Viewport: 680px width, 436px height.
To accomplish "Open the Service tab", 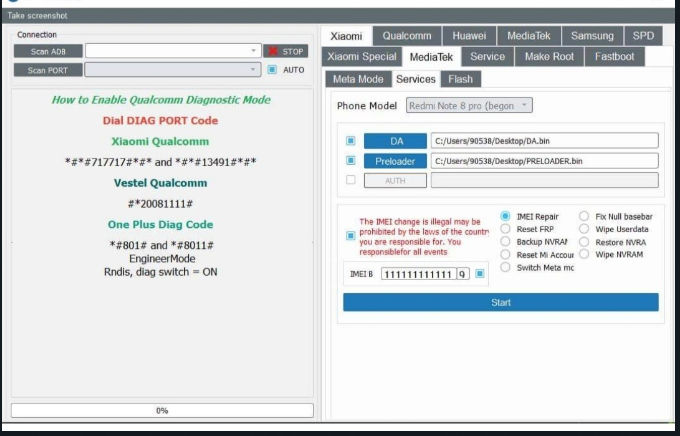I will click(487, 57).
